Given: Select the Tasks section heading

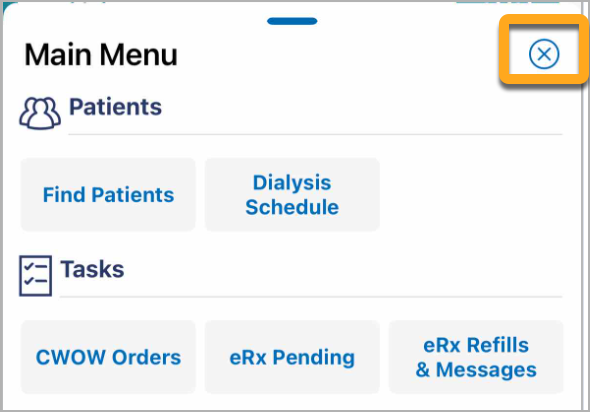Looking at the screenshot, I should coord(92,269).
